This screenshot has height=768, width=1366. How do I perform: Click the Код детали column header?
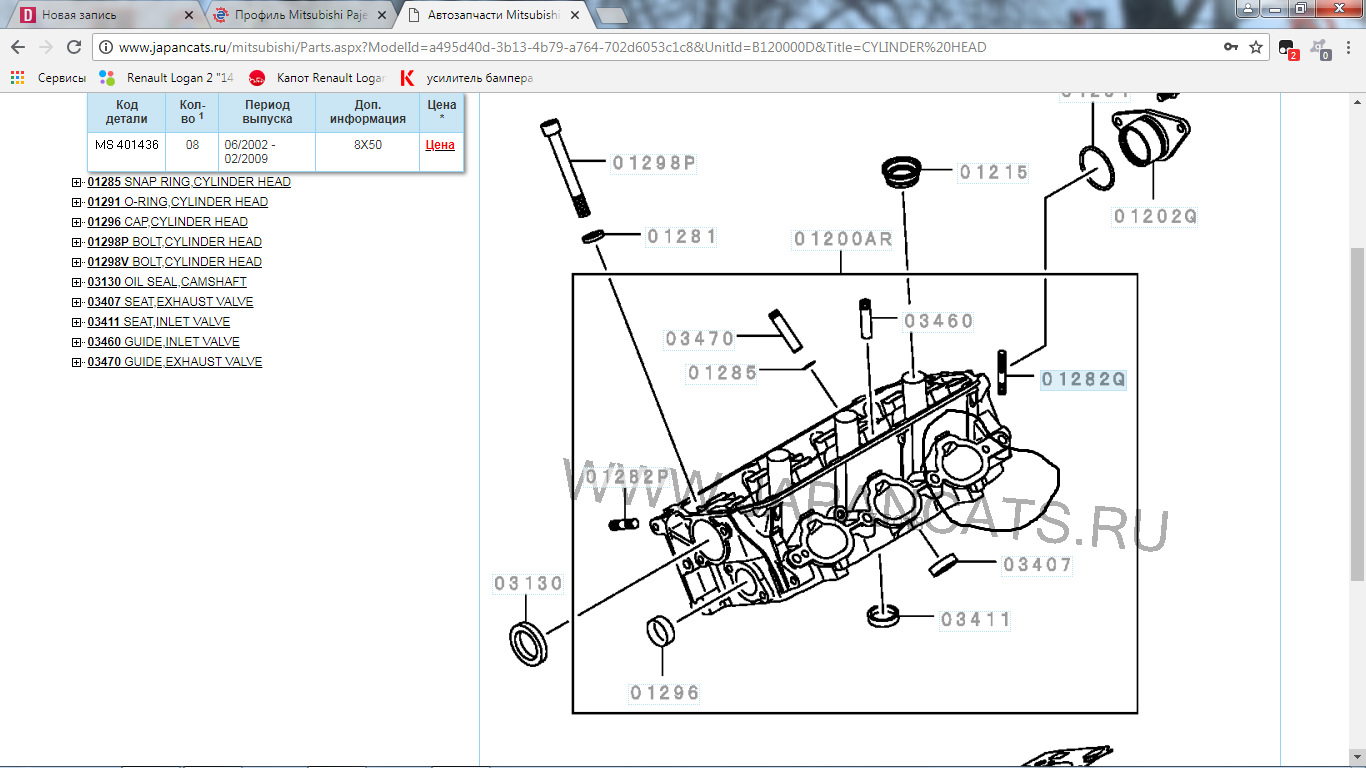(x=127, y=112)
